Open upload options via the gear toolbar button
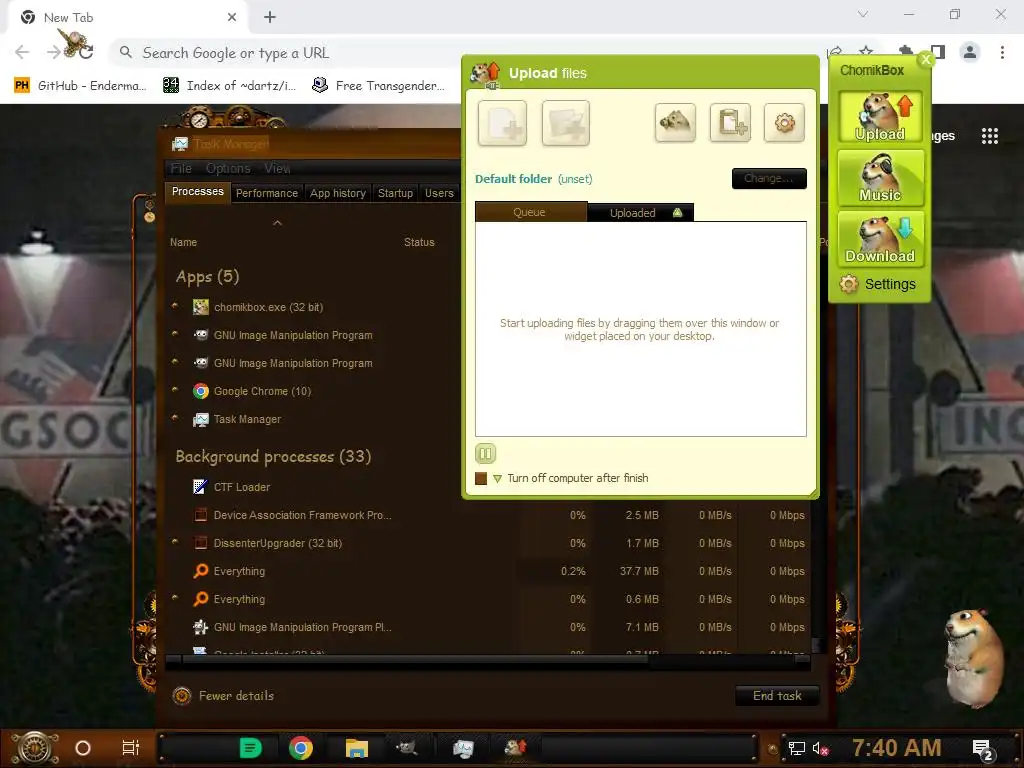This screenshot has height=768, width=1024. pos(784,122)
